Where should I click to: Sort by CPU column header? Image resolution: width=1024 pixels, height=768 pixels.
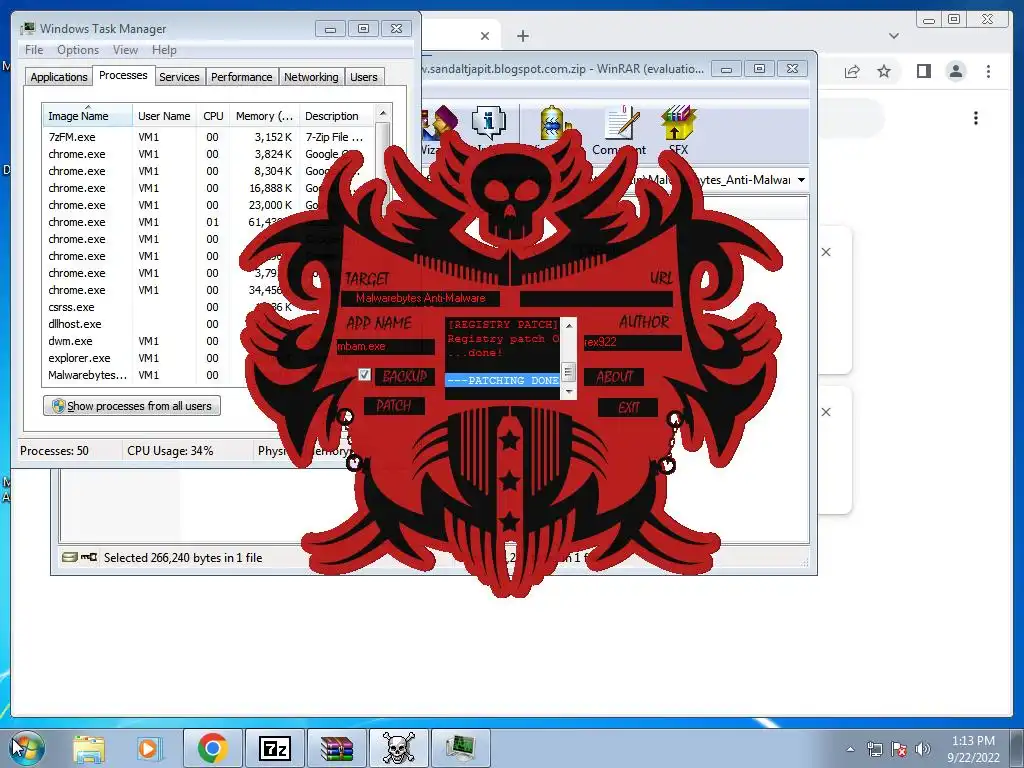213,116
